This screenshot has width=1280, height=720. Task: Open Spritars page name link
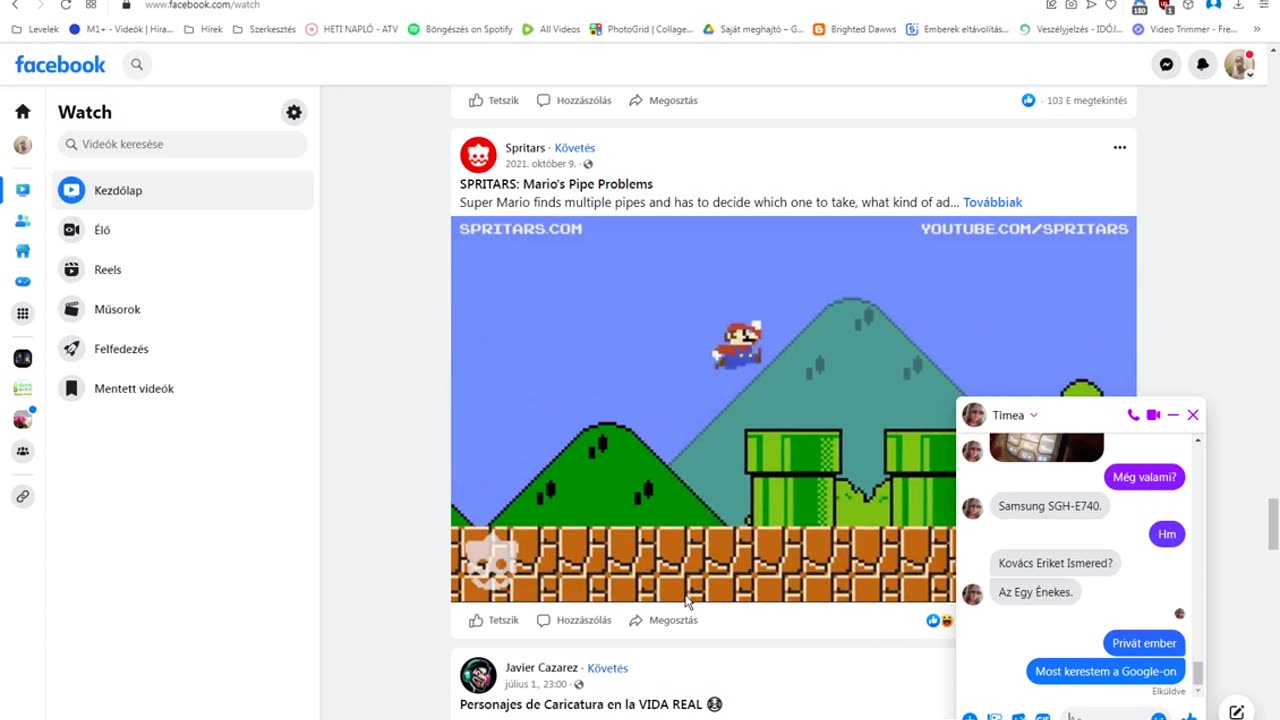[x=525, y=148]
